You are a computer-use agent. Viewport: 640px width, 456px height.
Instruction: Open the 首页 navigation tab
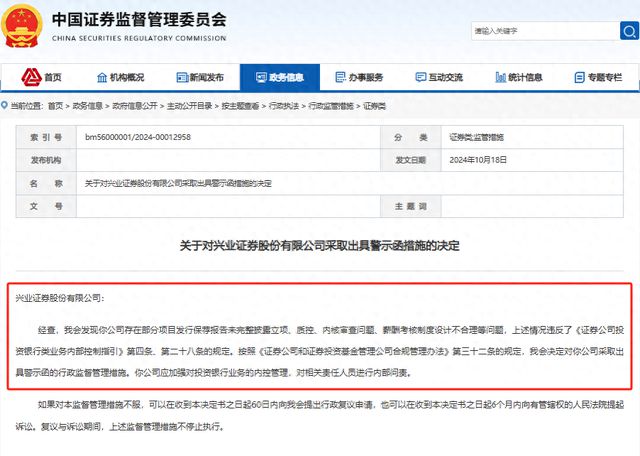(41, 77)
